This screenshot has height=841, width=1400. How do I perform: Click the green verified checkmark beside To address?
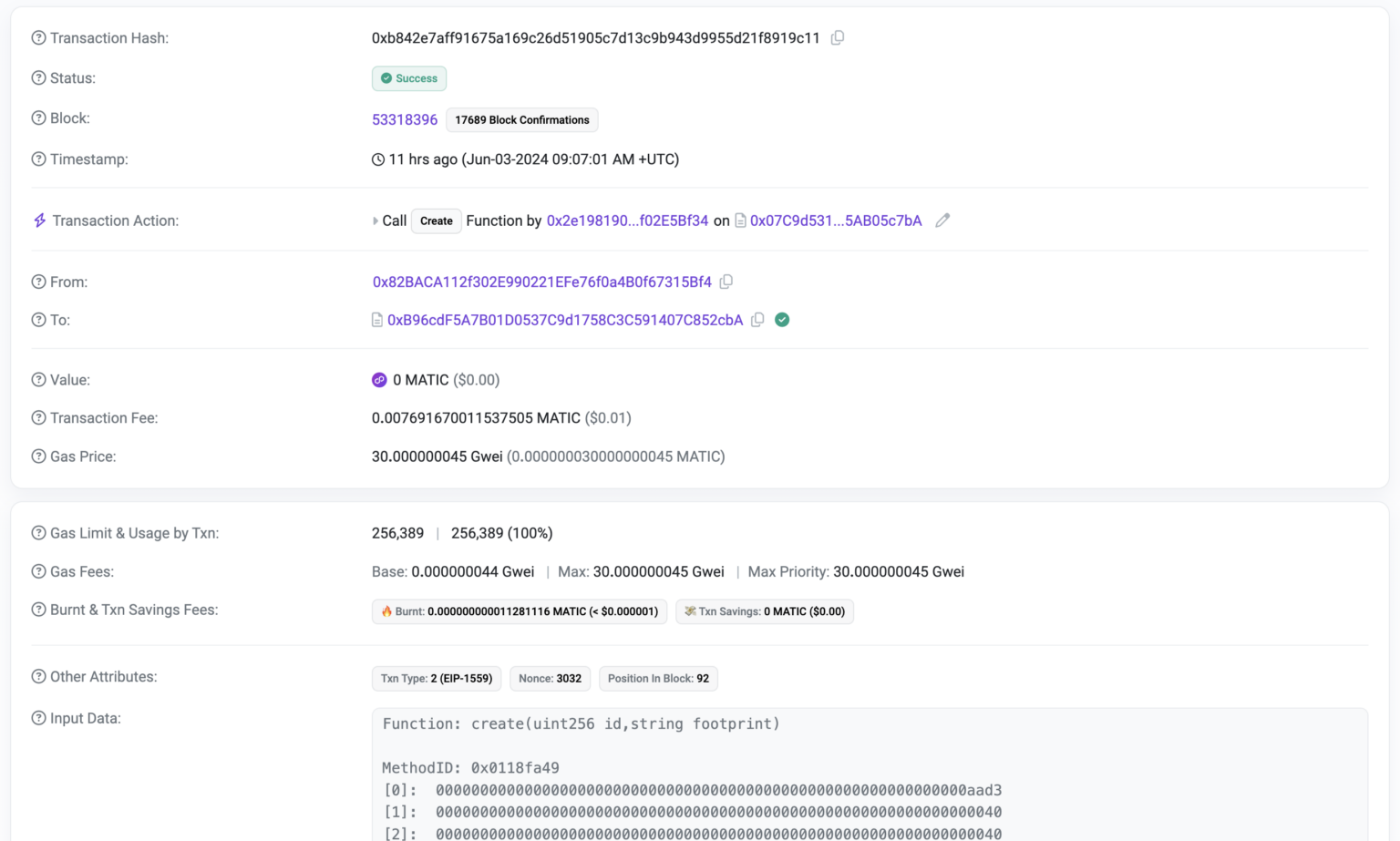(x=782, y=320)
